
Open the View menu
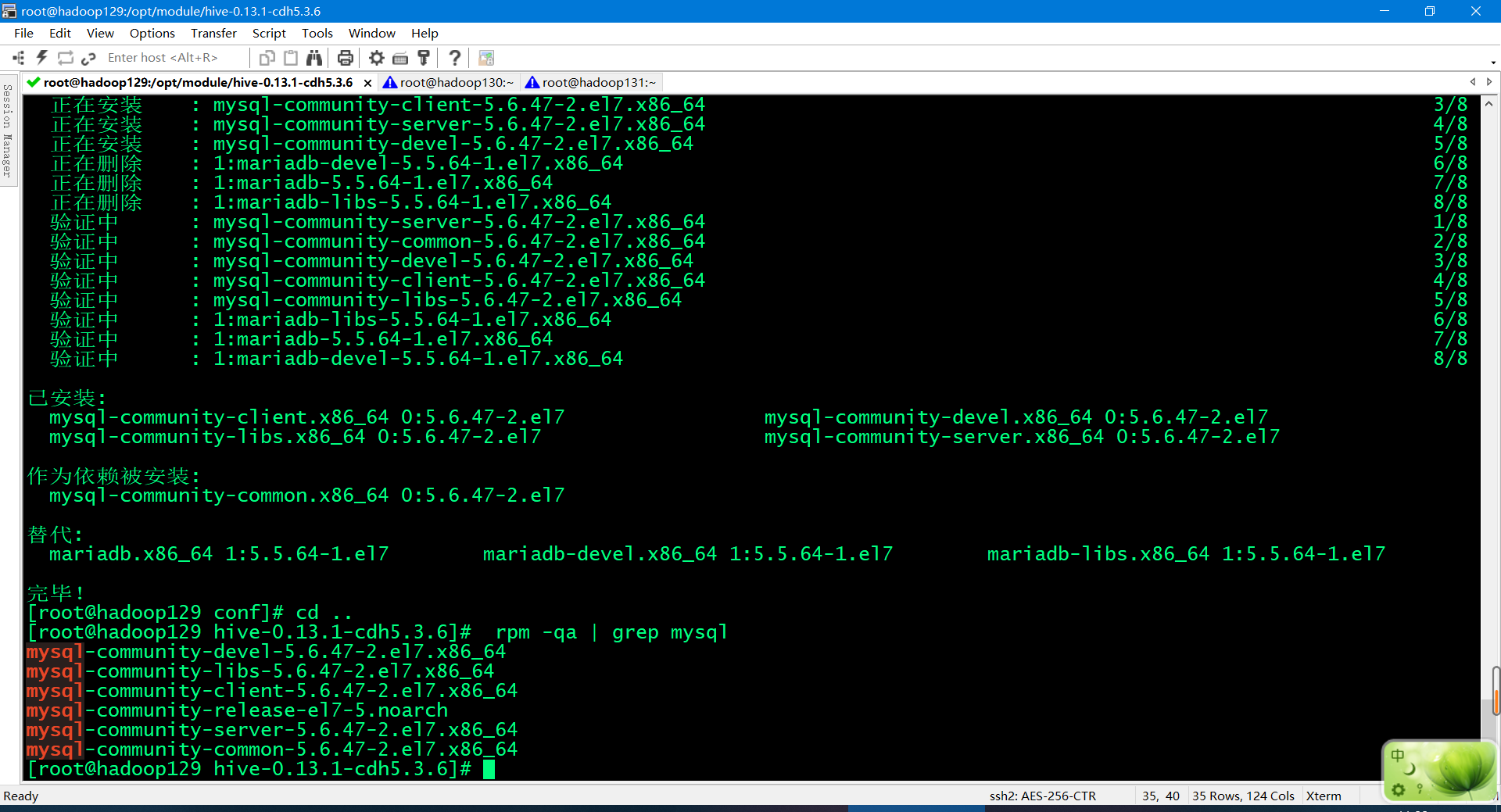[x=100, y=33]
